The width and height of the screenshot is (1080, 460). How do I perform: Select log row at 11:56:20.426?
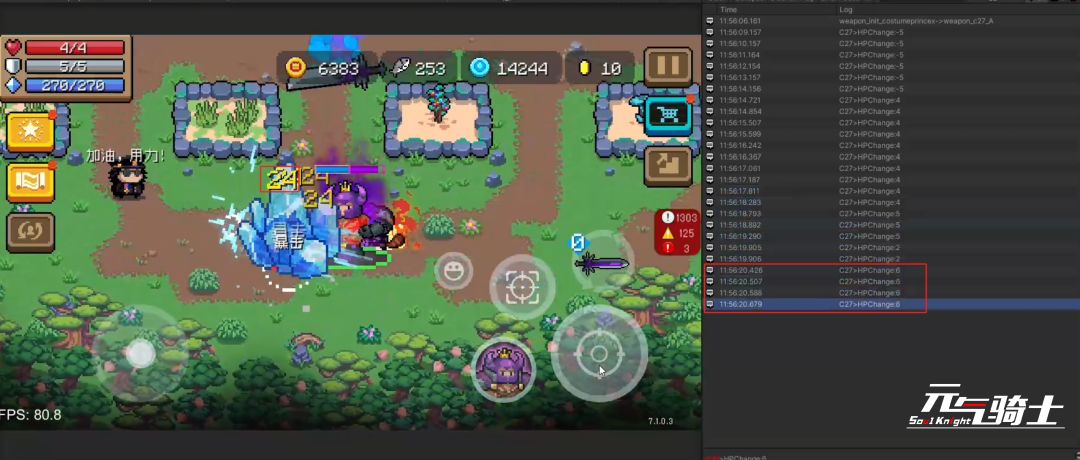click(893, 271)
